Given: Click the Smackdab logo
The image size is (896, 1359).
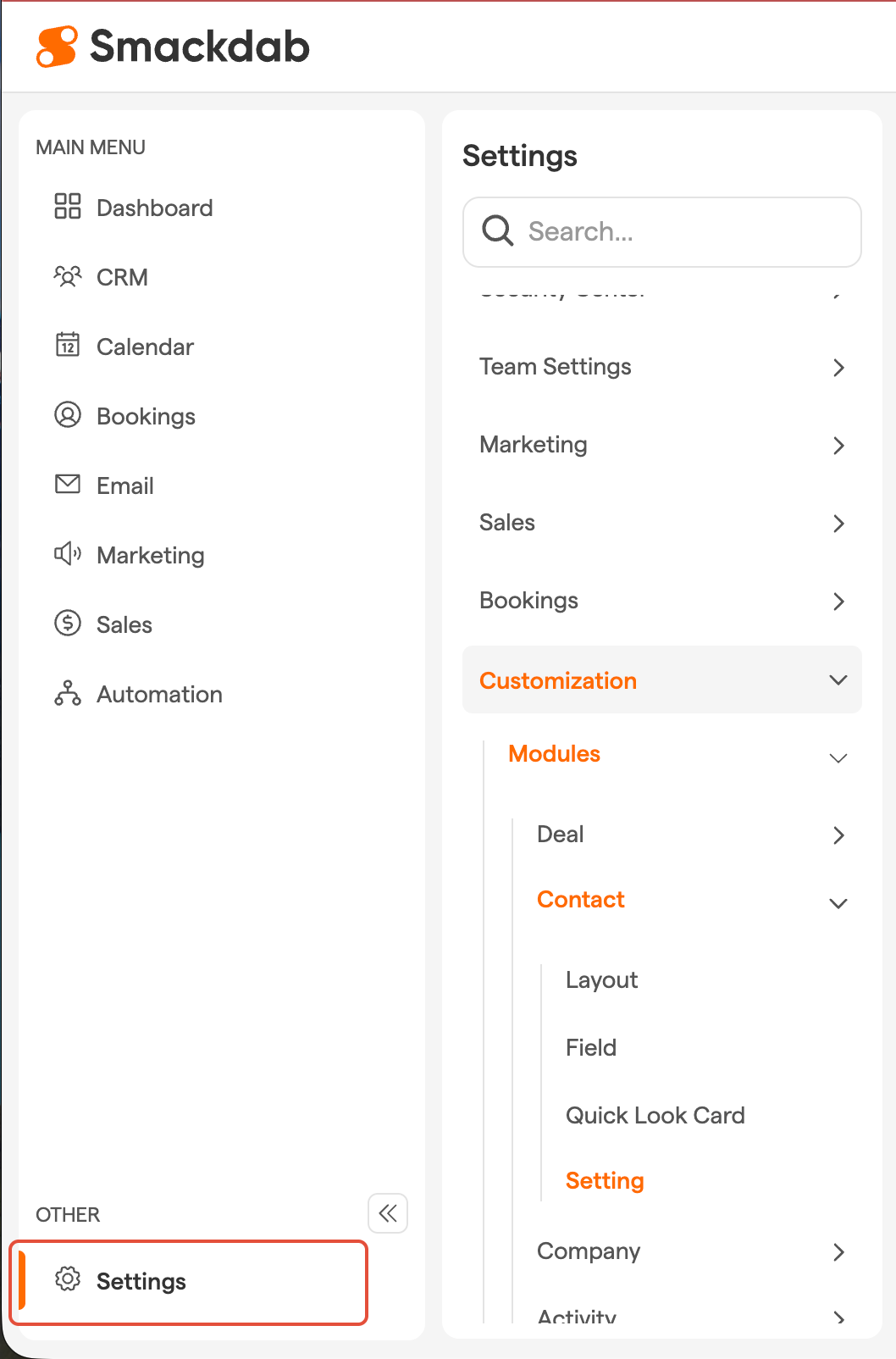Looking at the screenshot, I should click(x=174, y=47).
